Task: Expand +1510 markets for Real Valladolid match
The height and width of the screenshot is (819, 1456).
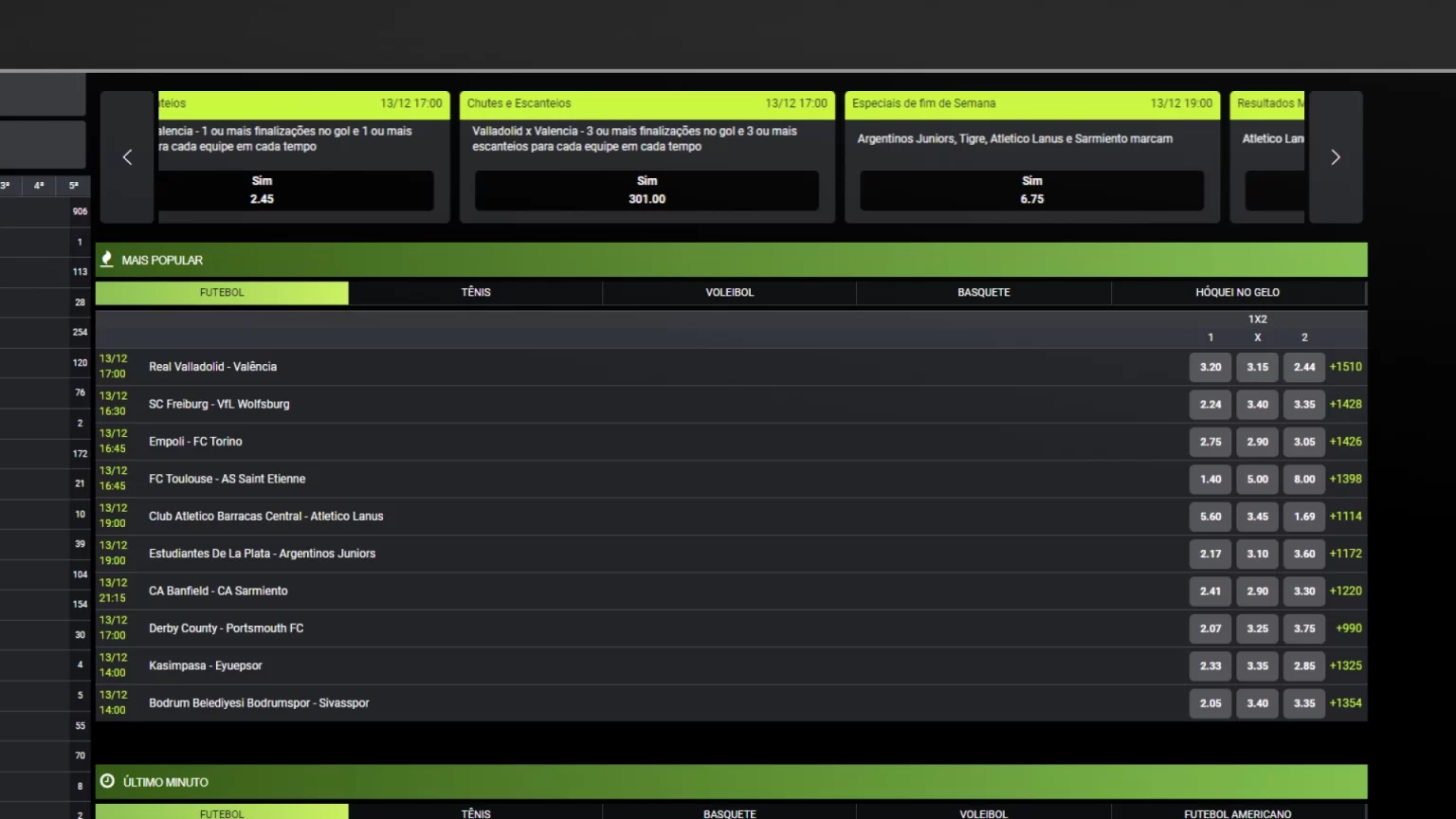Action: [1345, 367]
